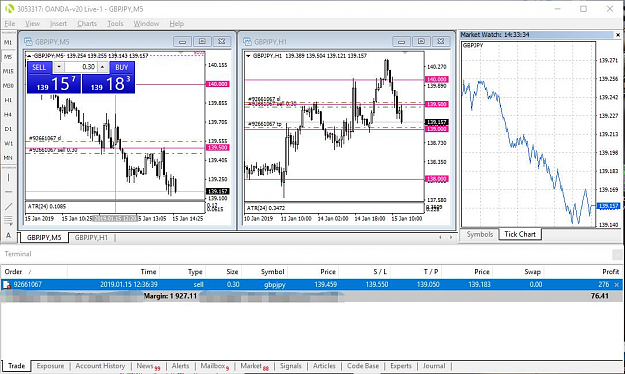
Task: Click the order 92661067 row icon
Action: pos(7,285)
